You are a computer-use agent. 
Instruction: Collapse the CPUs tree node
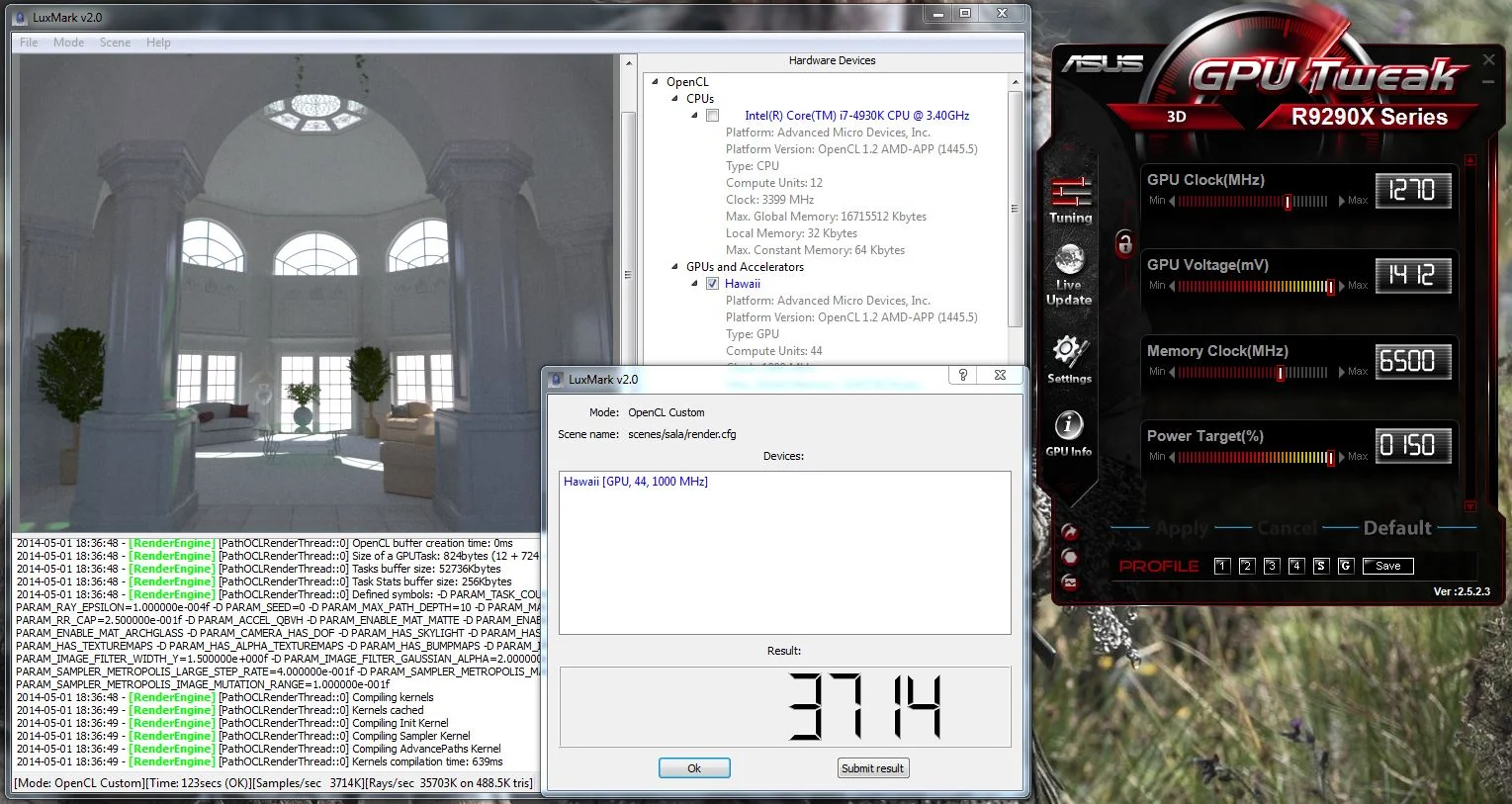(675, 99)
